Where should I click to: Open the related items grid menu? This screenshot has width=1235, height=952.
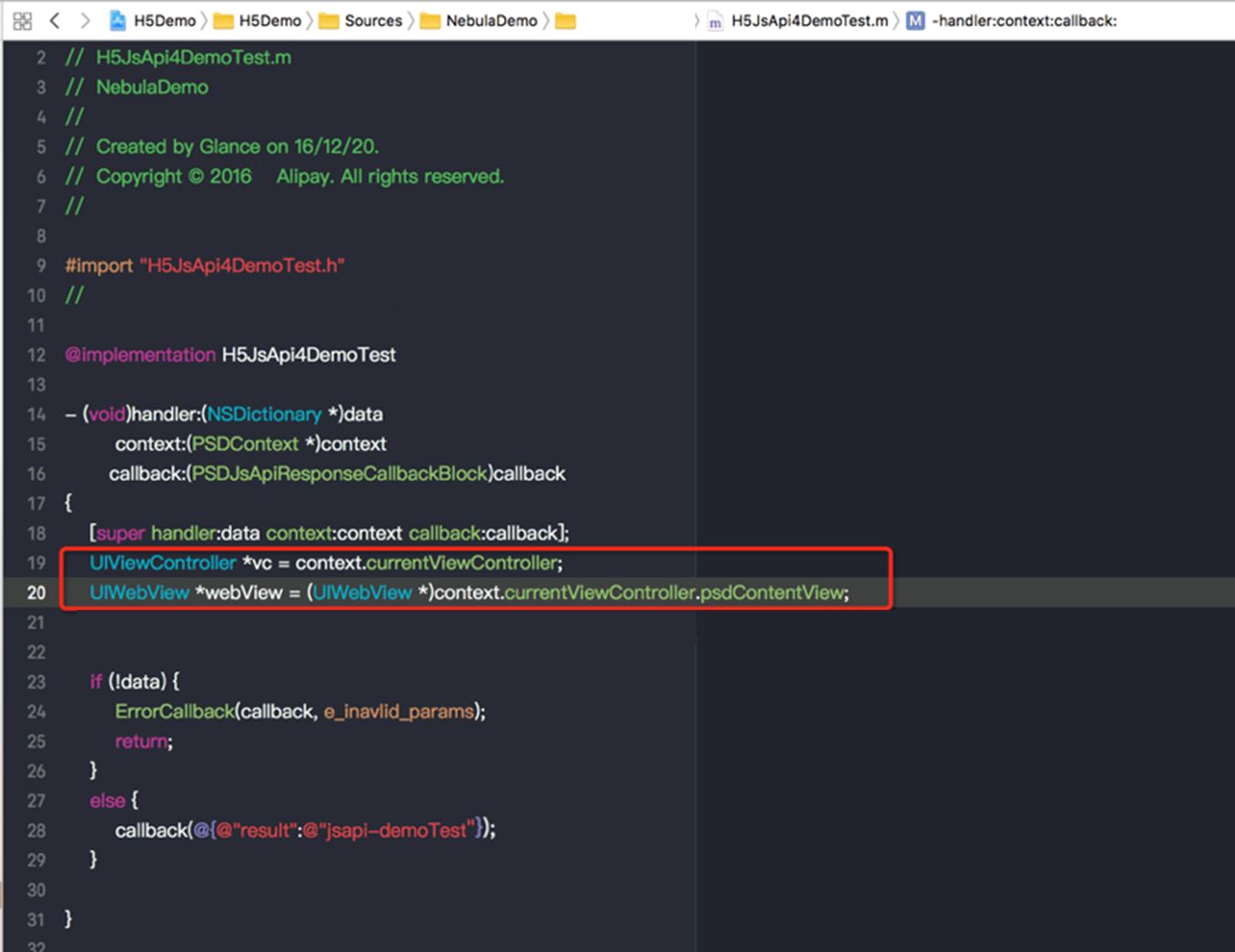(23, 20)
